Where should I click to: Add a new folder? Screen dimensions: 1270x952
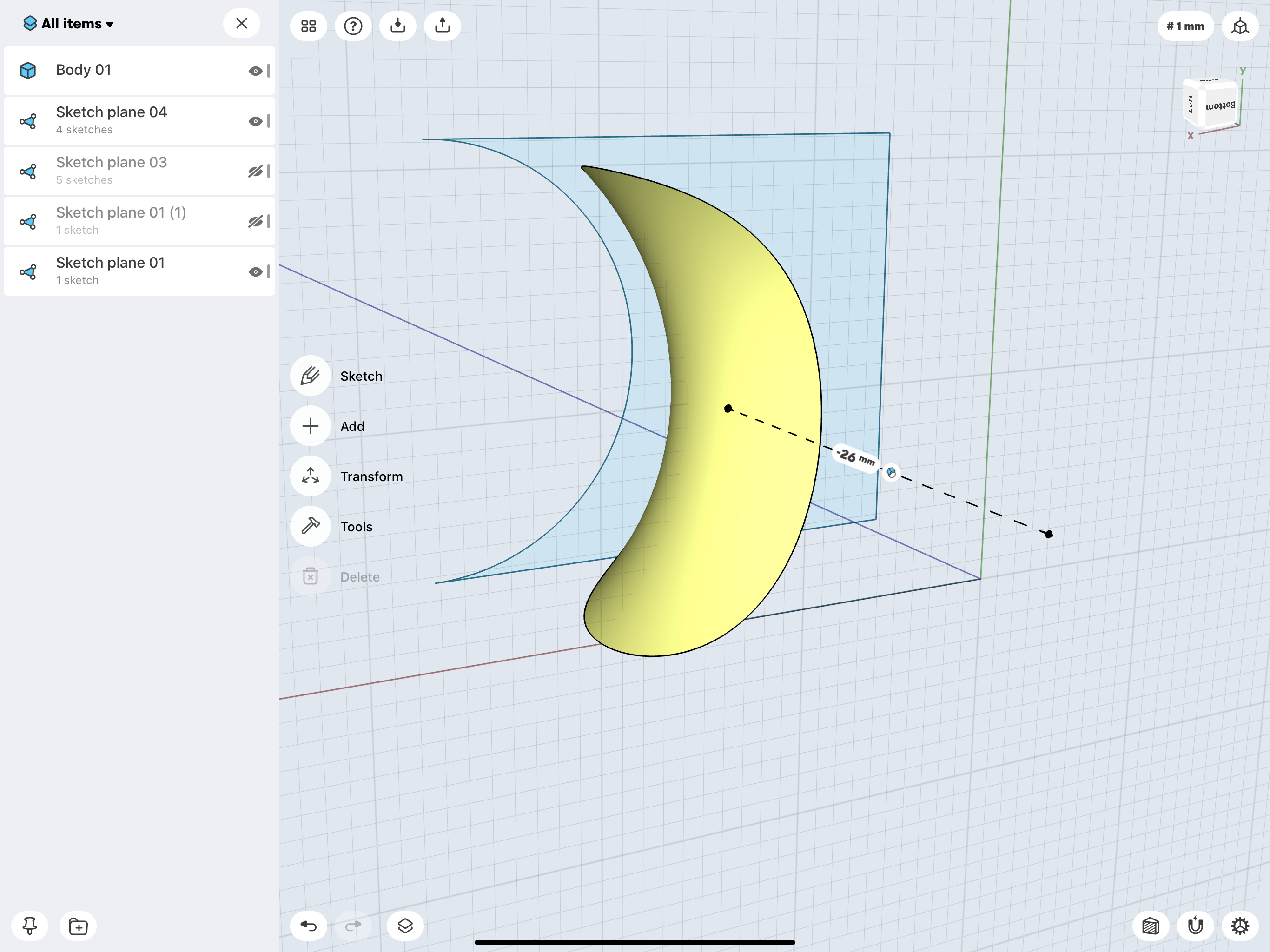click(78, 926)
